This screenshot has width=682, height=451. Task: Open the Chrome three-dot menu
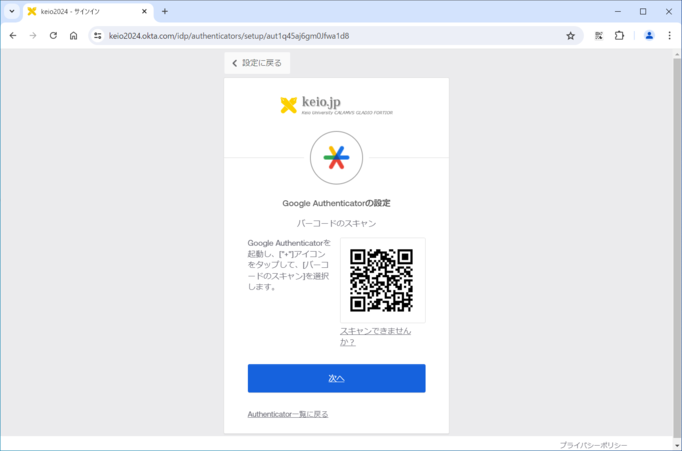click(670, 35)
